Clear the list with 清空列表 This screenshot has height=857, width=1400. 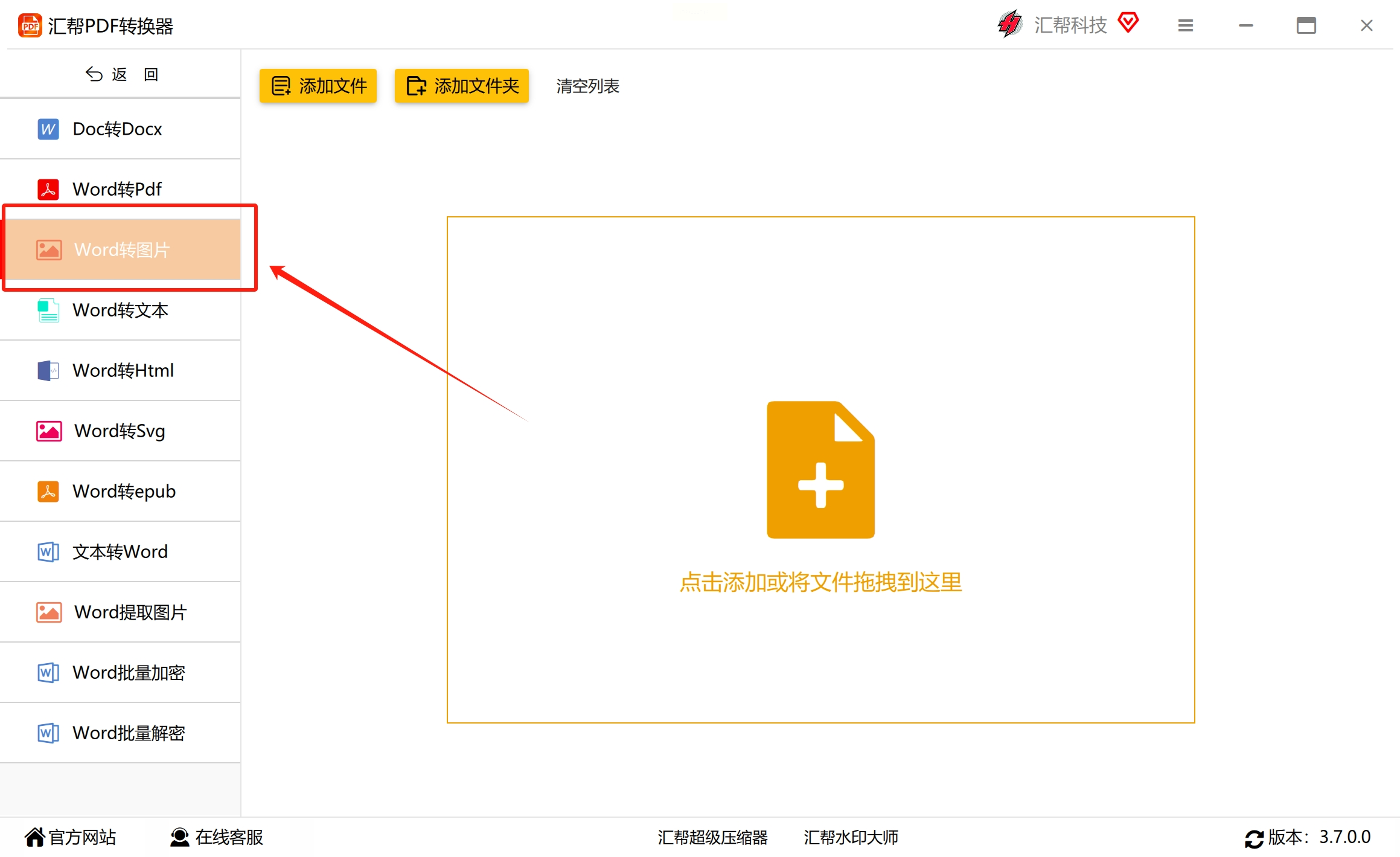tap(587, 86)
